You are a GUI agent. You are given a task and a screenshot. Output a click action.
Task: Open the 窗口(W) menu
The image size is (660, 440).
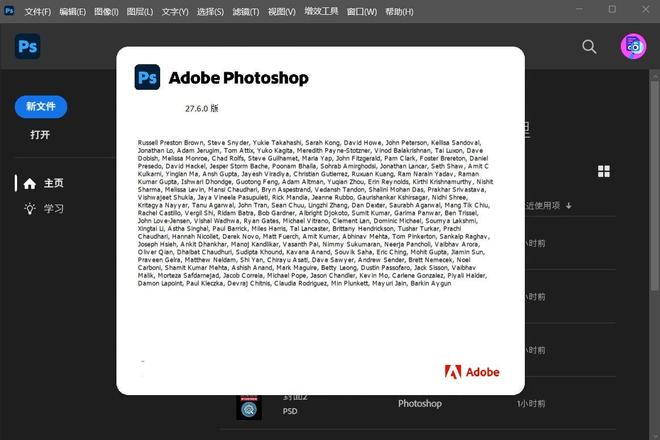pos(362,12)
